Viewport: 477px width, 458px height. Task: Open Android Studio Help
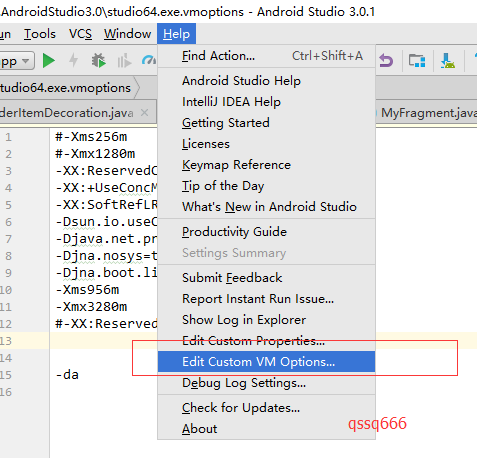pos(266,81)
